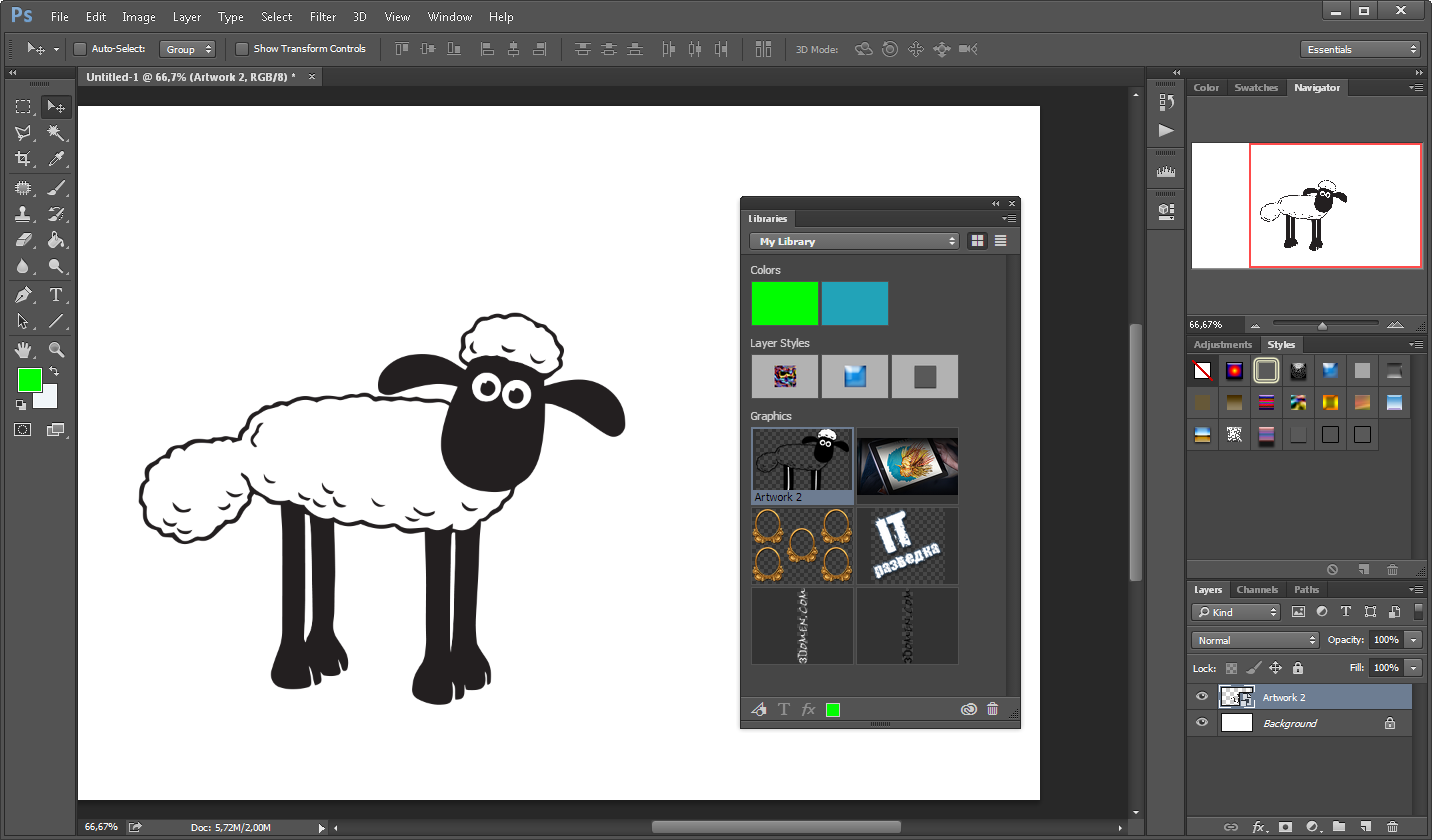Open the Window menu
The image size is (1432, 840).
click(x=450, y=17)
